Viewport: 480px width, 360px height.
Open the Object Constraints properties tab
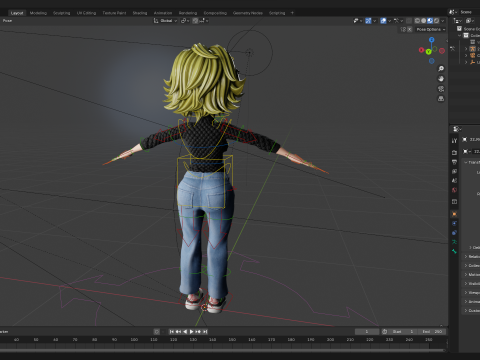pos(454,233)
